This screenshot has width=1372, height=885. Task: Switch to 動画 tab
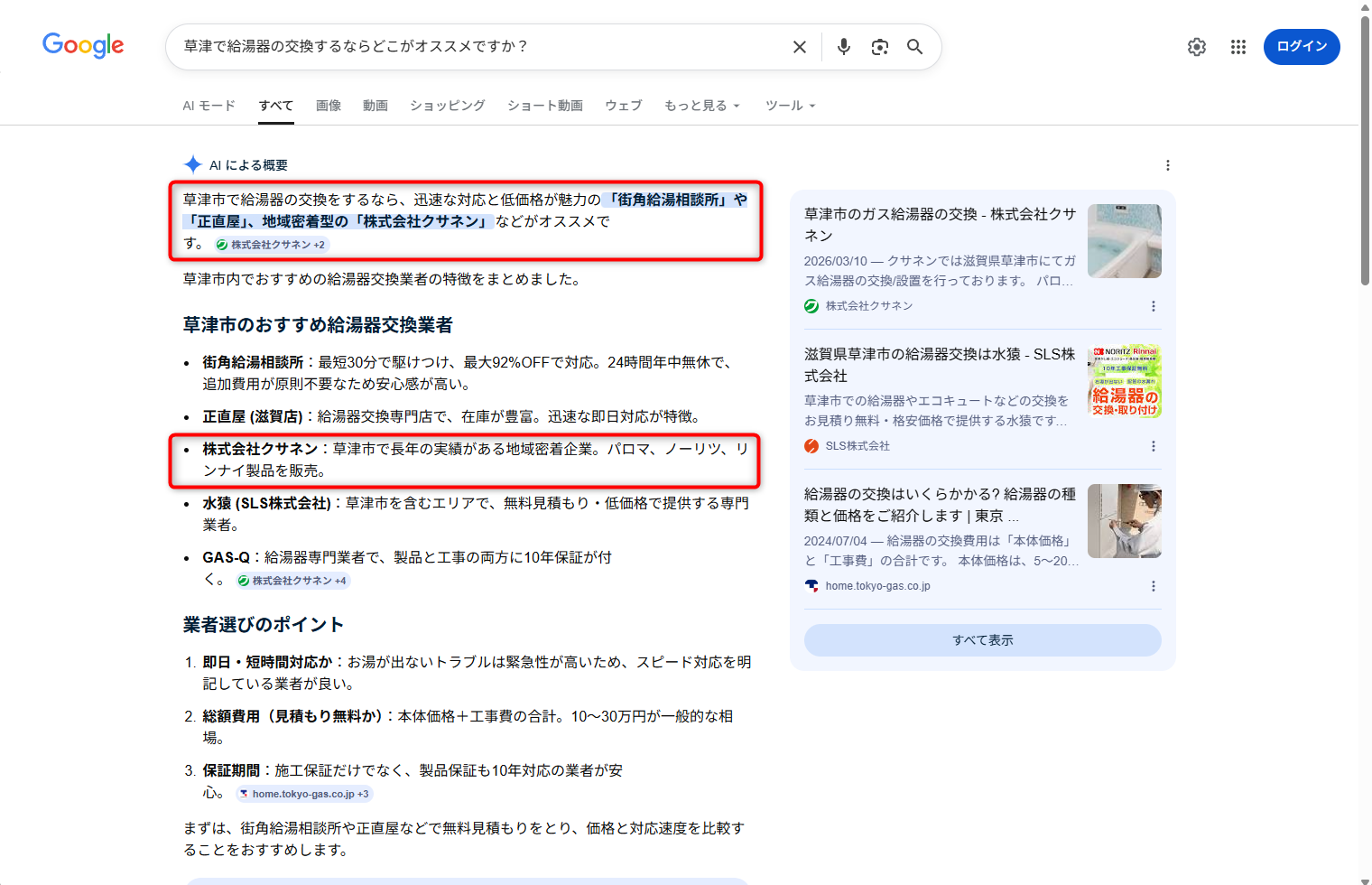tap(375, 106)
